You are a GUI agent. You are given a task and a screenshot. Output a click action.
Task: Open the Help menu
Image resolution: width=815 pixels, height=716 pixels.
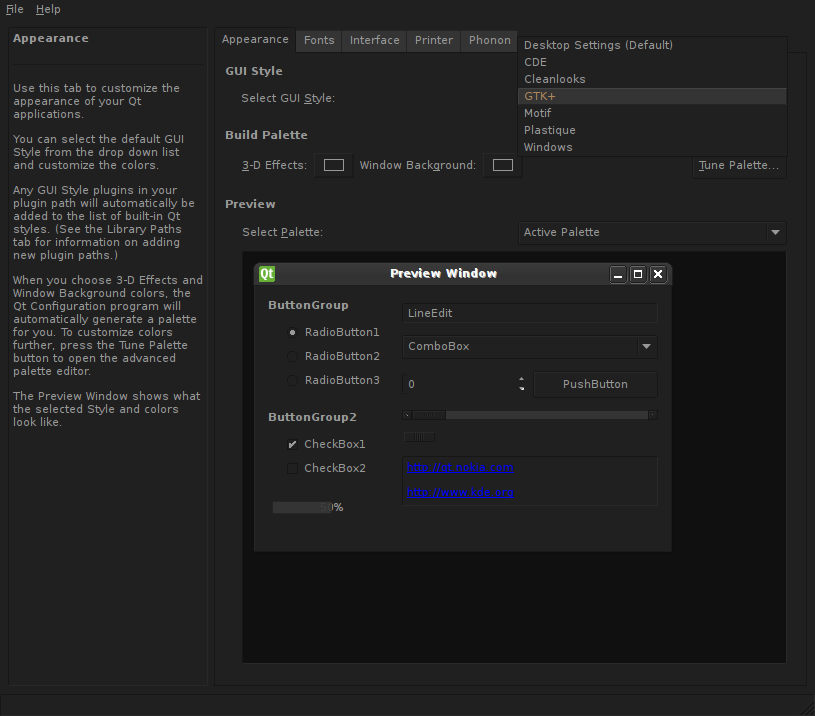(x=48, y=9)
